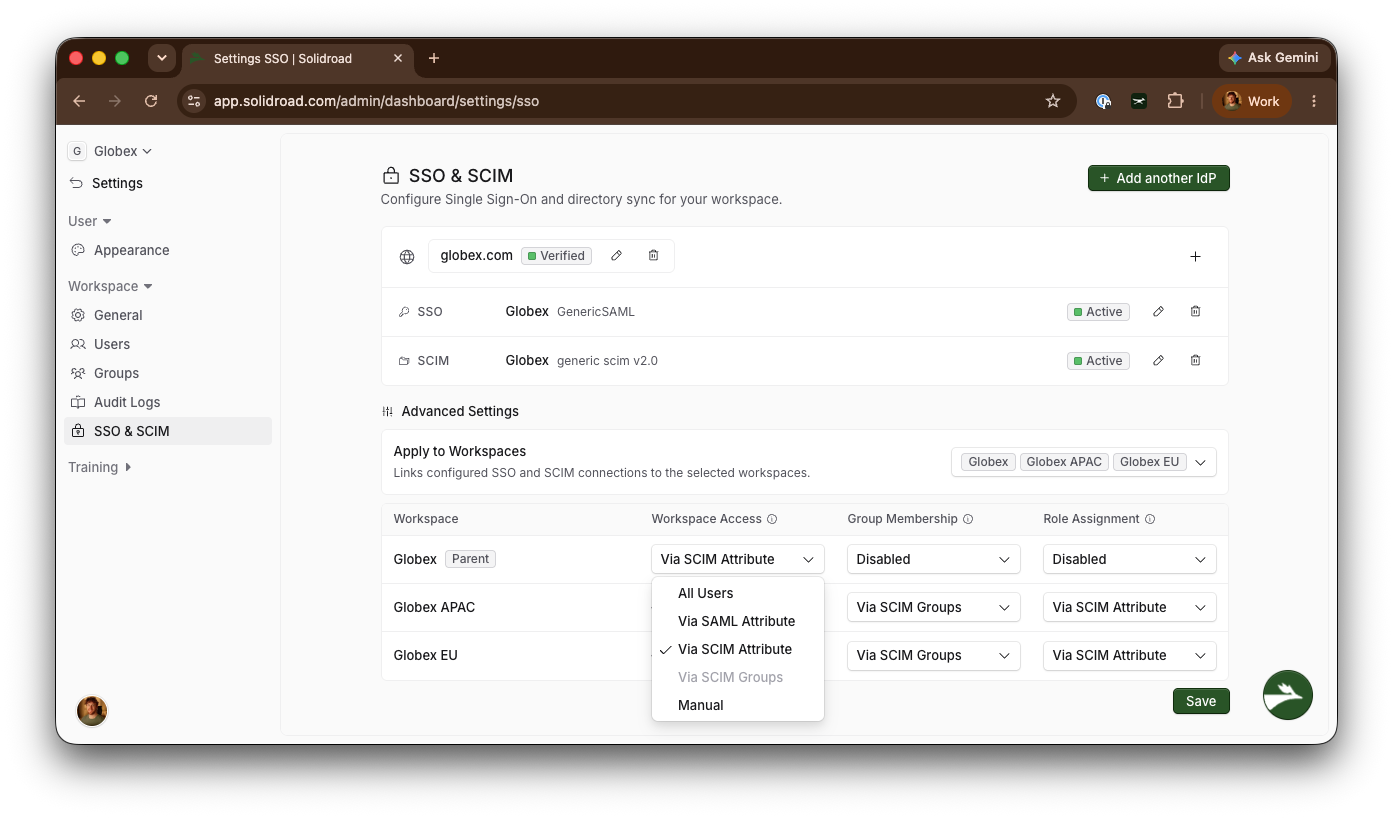Image resolution: width=1393 pixels, height=818 pixels.
Task: View site information icon in address bar
Action: tap(195, 101)
